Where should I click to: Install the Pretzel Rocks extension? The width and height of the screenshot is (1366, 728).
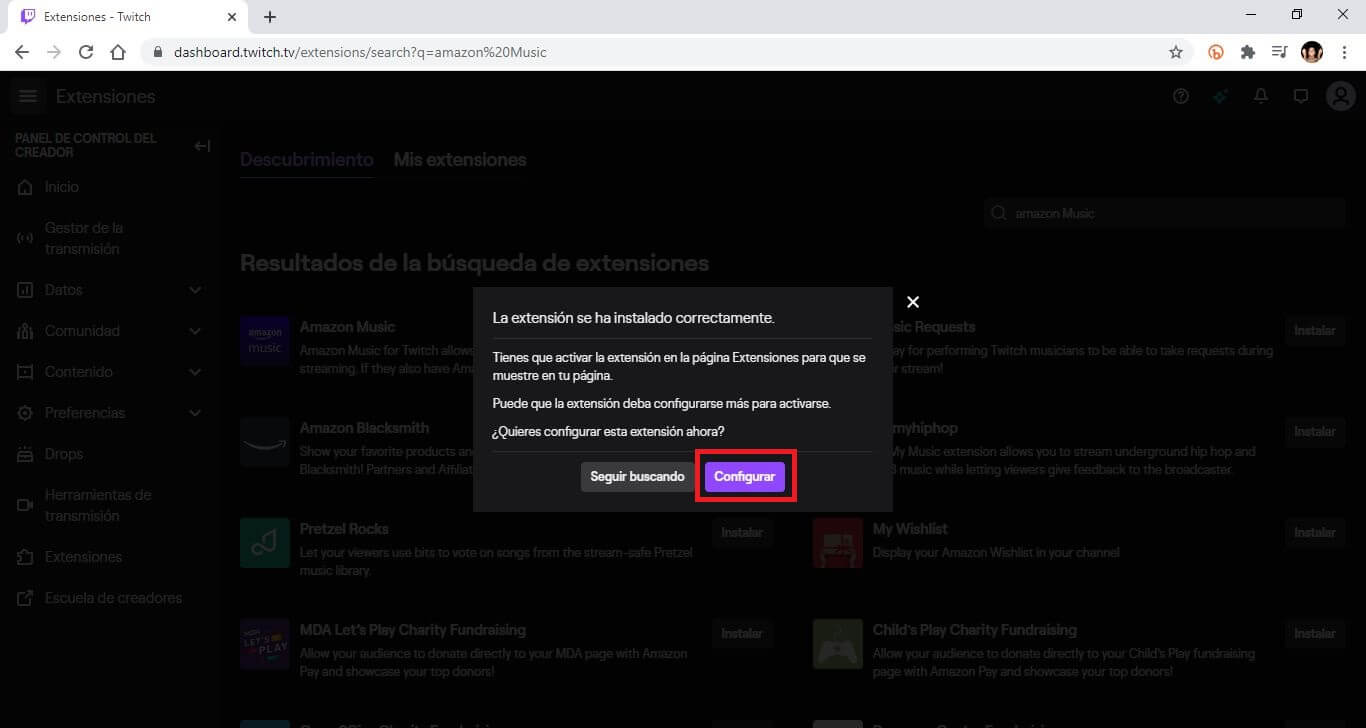coord(742,533)
